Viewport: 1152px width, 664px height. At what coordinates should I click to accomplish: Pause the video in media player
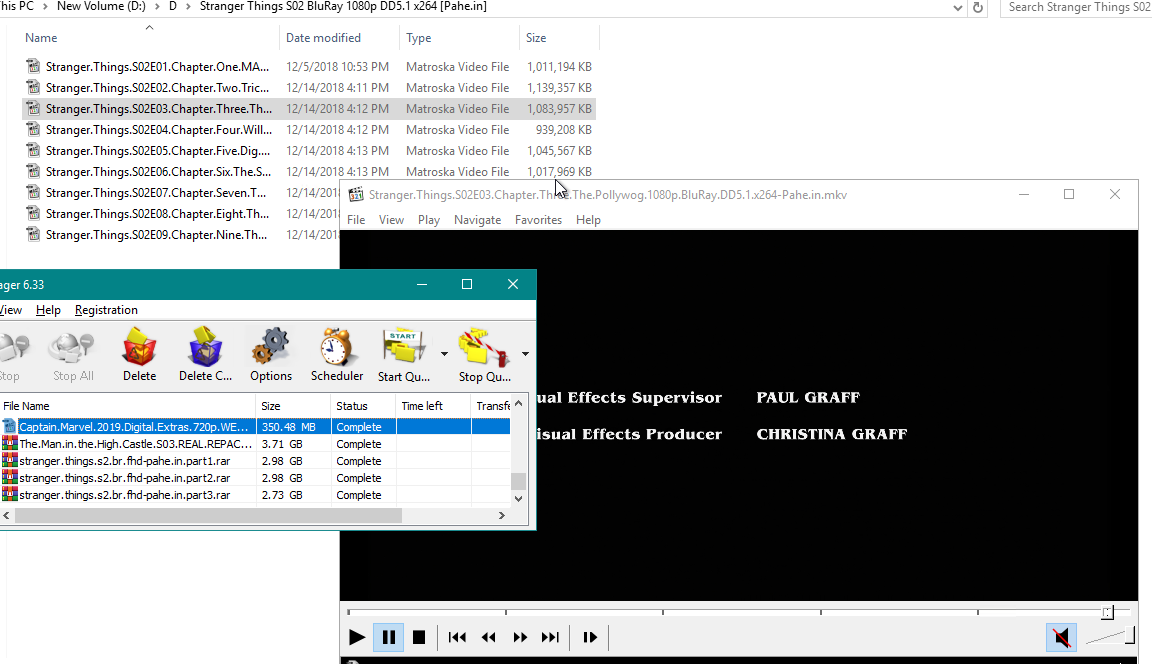coord(389,638)
